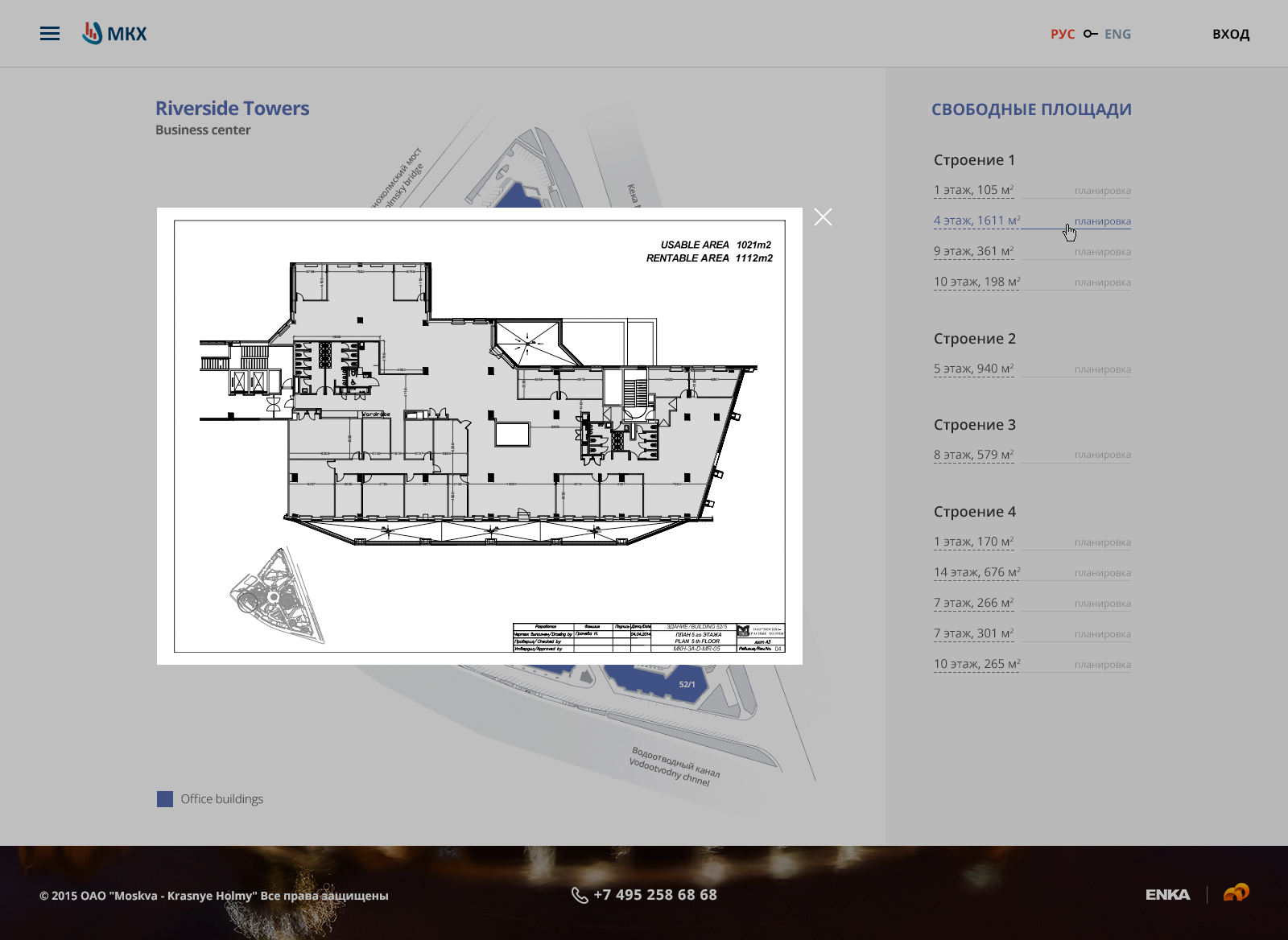Screen dimensions: 1288x940
Task: Click the ENKA logo in footer
Action: click(1167, 894)
